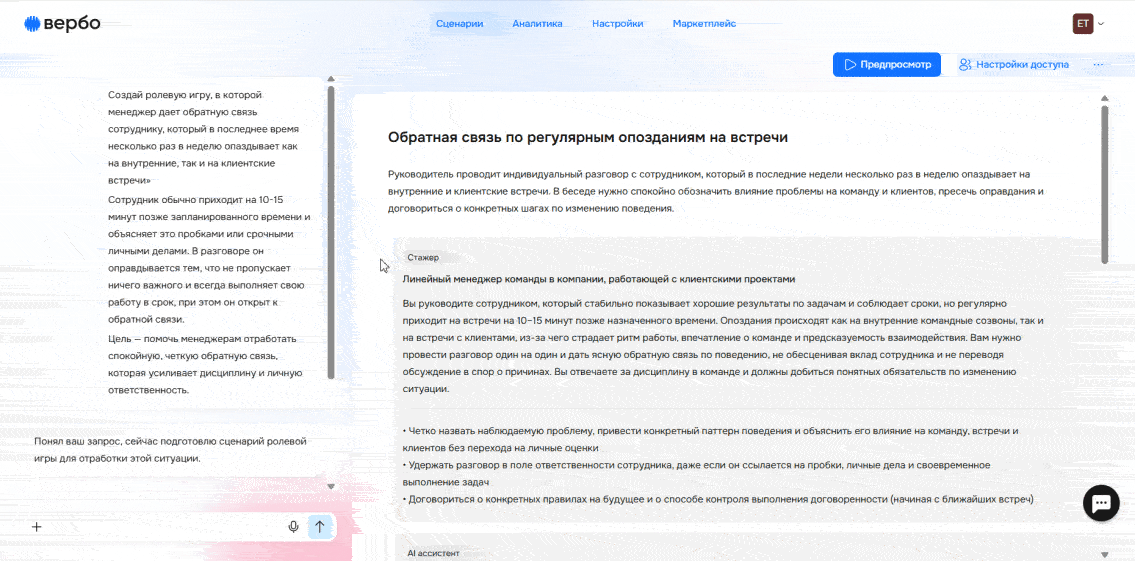Image resolution: width=1135 pixels, height=561 pixels.
Task: Click the вербо logo
Action: click(x=62, y=24)
